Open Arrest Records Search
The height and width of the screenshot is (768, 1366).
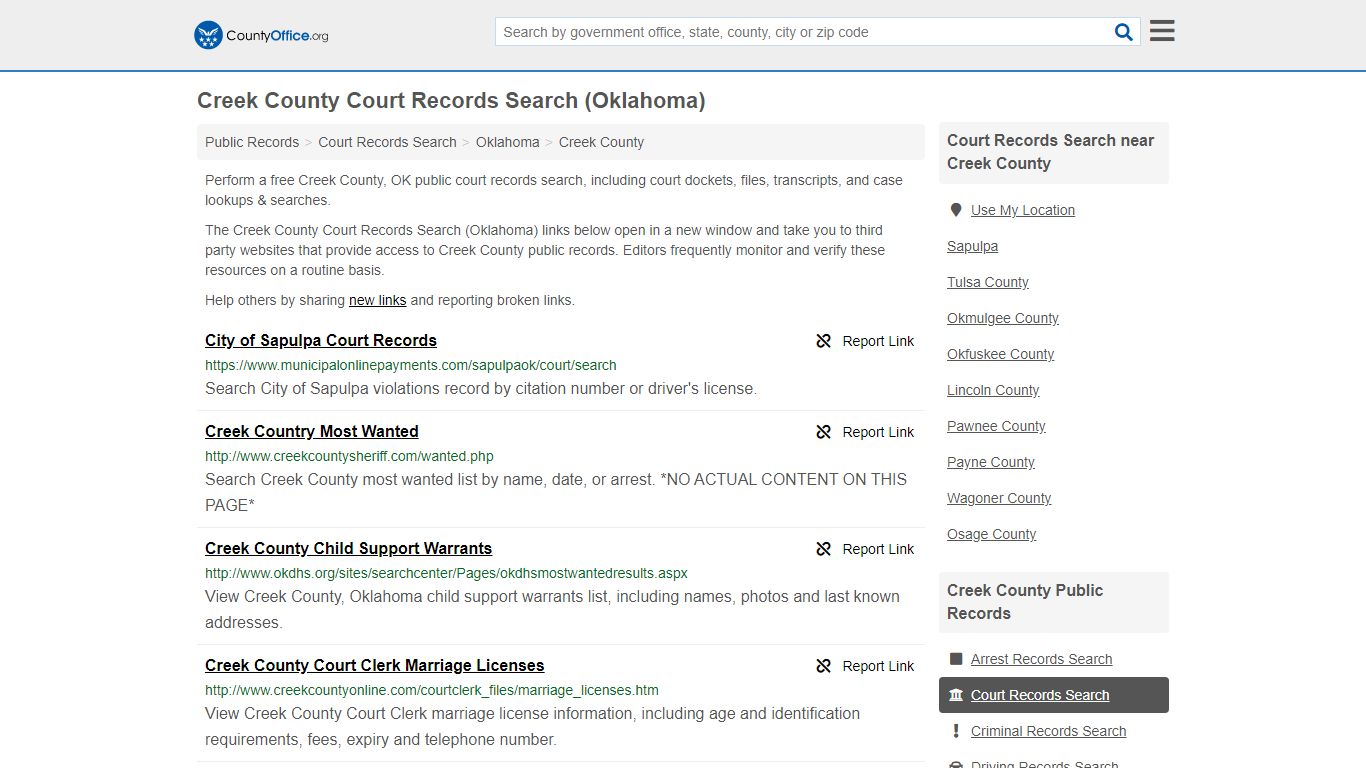(1041, 659)
